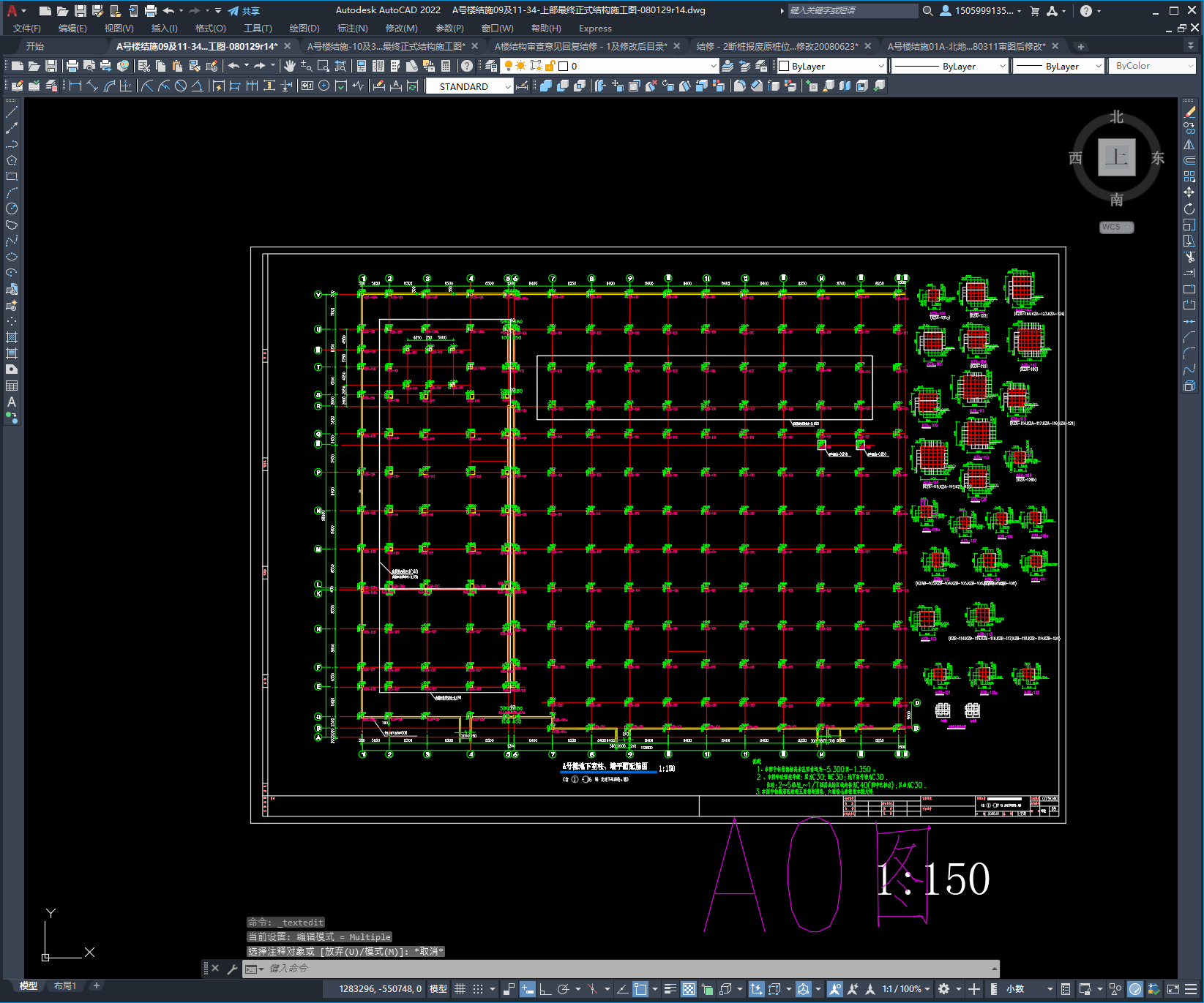
Task: Open the ByLayer lineweight dropdown
Action: (x=1059, y=66)
